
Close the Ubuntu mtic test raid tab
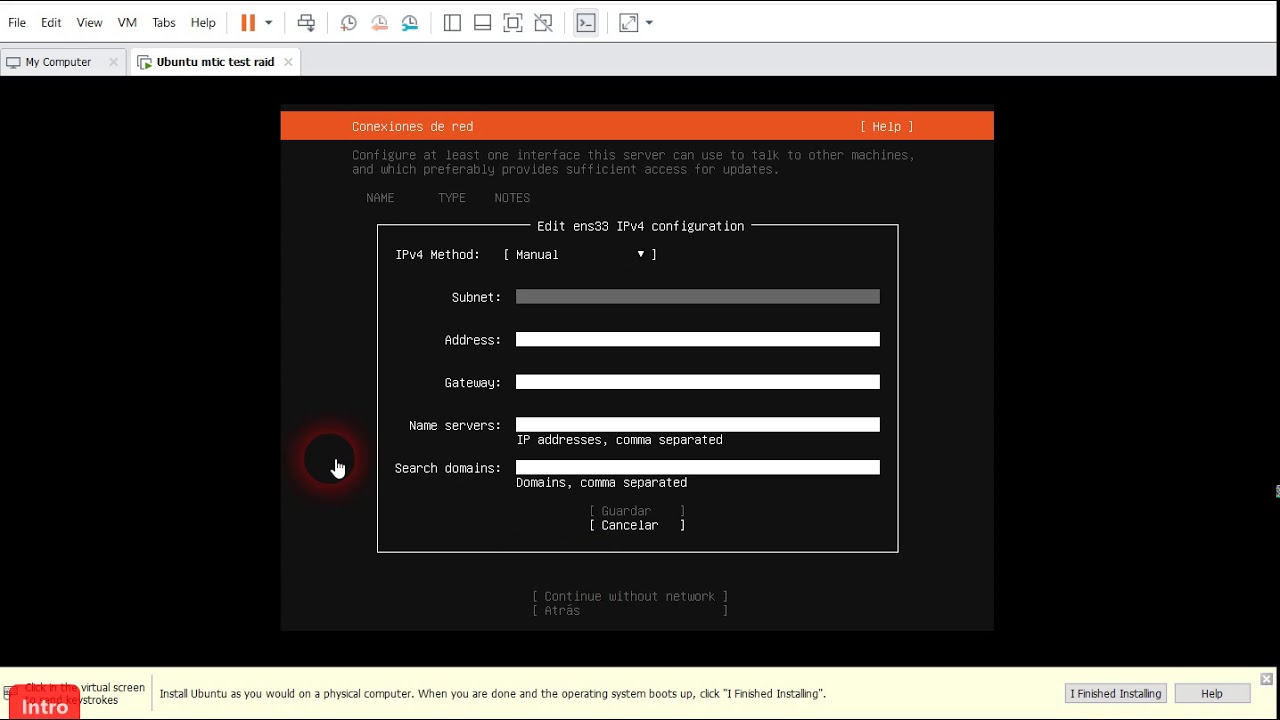[288, 62]
